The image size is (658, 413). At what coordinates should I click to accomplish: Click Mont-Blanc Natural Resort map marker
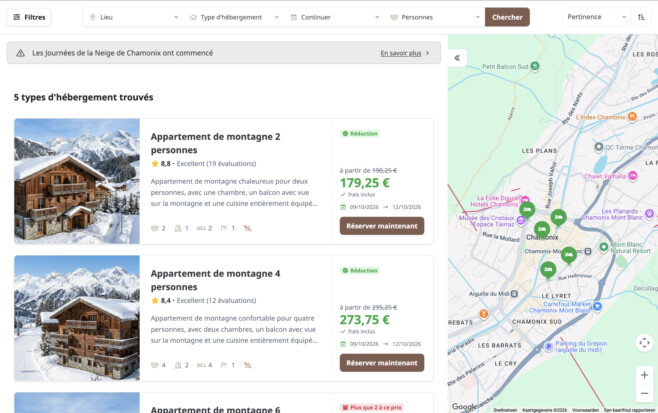pyautogui.click(x=603, y=247)
